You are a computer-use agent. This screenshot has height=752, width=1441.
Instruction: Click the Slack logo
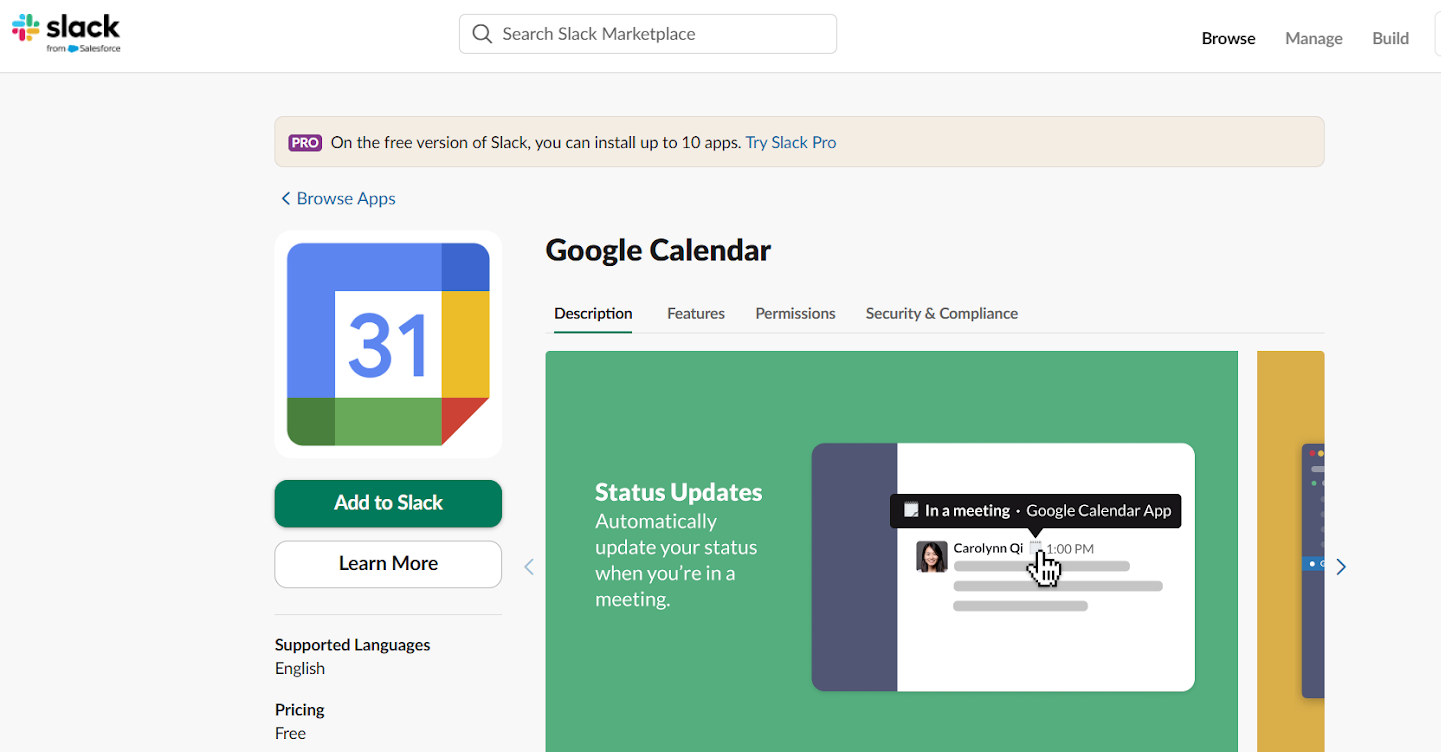[x=66, y=32]
